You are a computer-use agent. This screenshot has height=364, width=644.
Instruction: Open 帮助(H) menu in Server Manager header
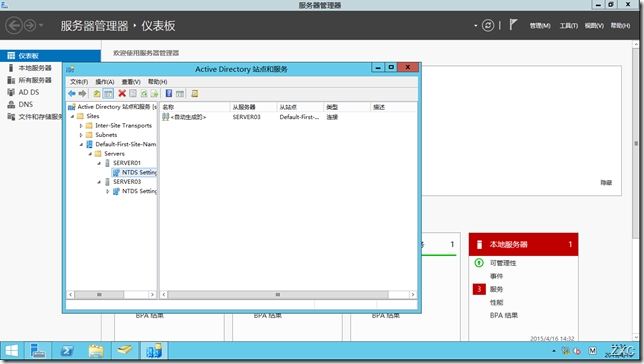tap(620, 25)
